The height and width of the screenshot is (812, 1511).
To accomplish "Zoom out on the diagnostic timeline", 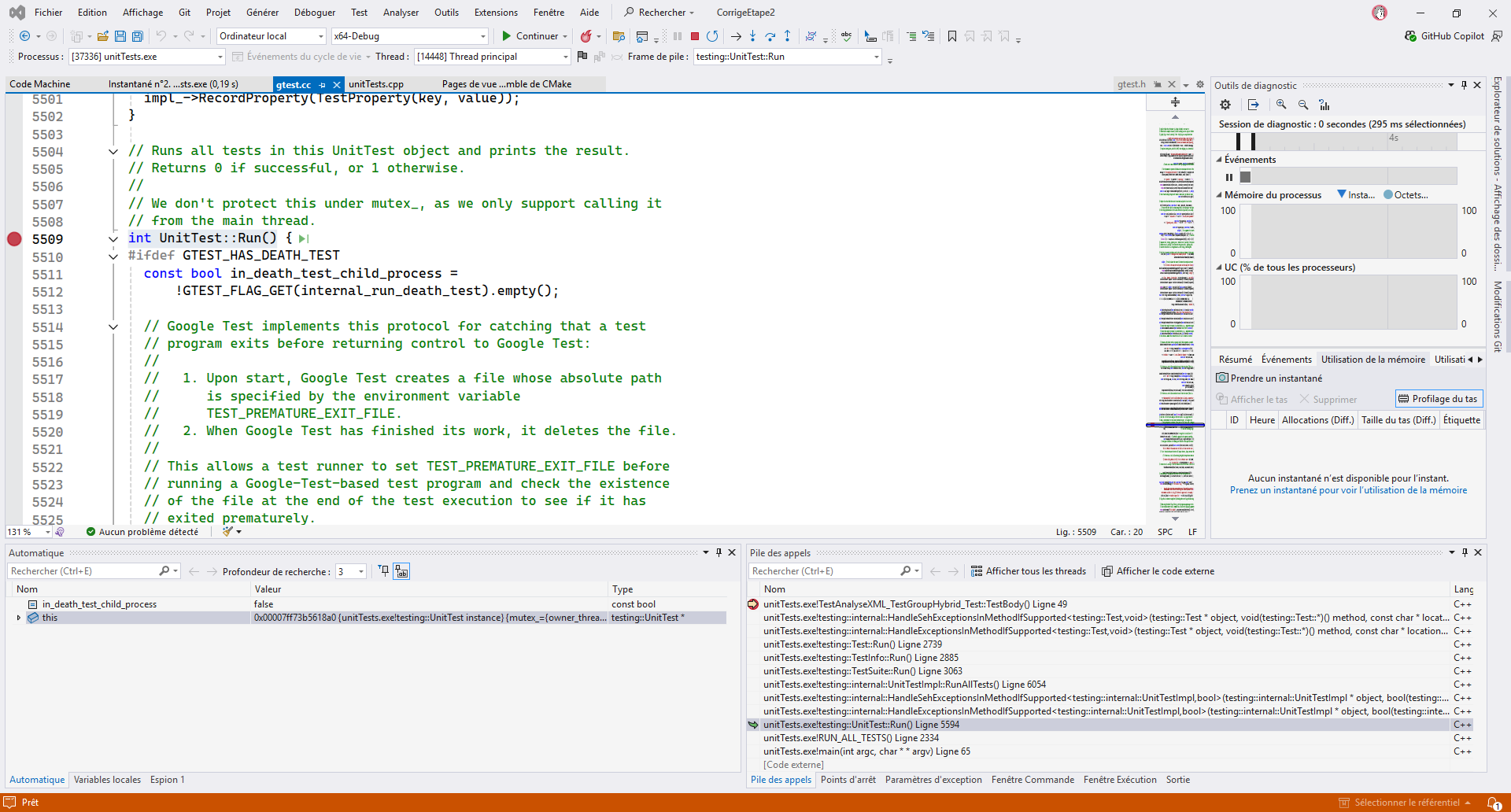I will point(1303,105).
